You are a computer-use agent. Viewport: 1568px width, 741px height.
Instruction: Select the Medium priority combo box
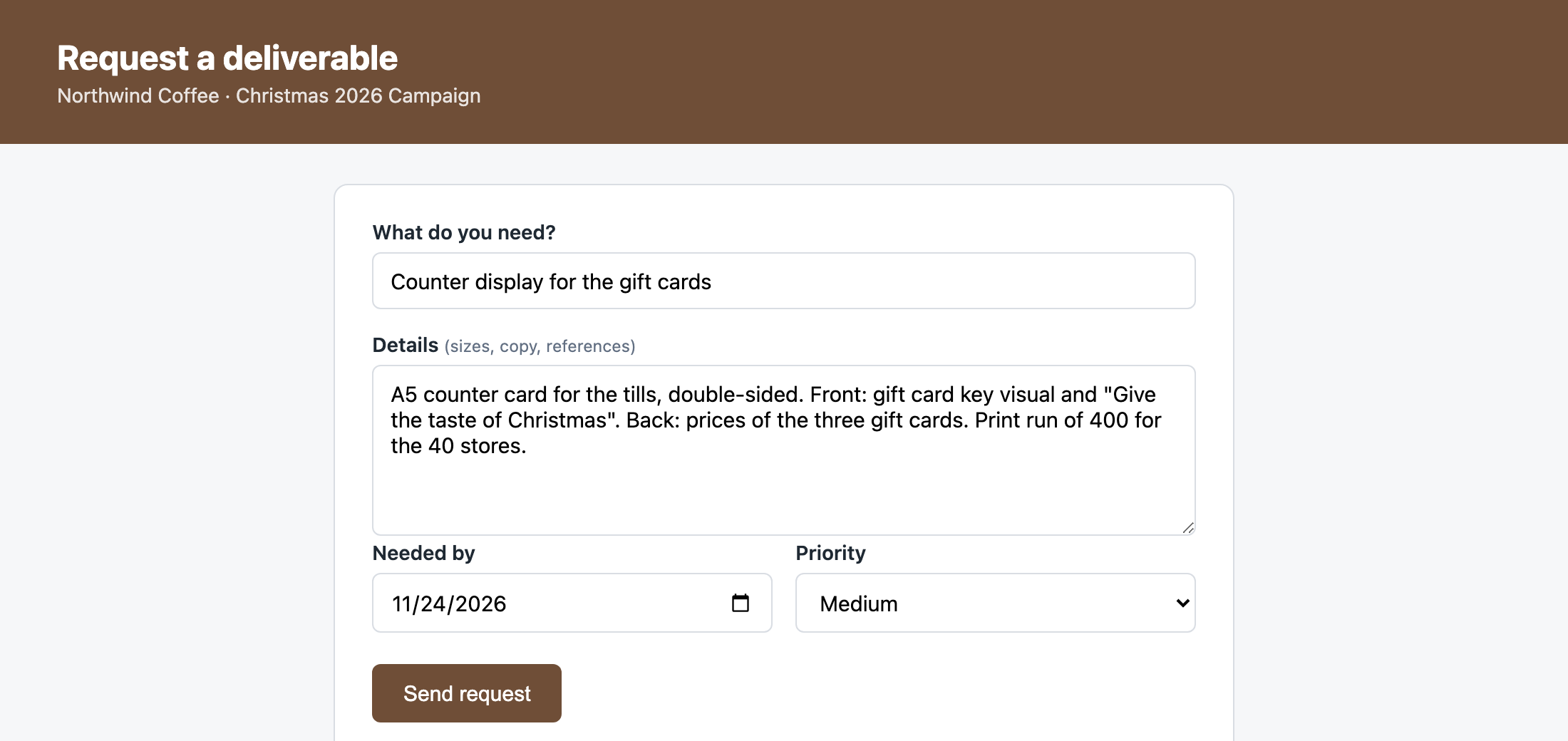click(995, 603)
